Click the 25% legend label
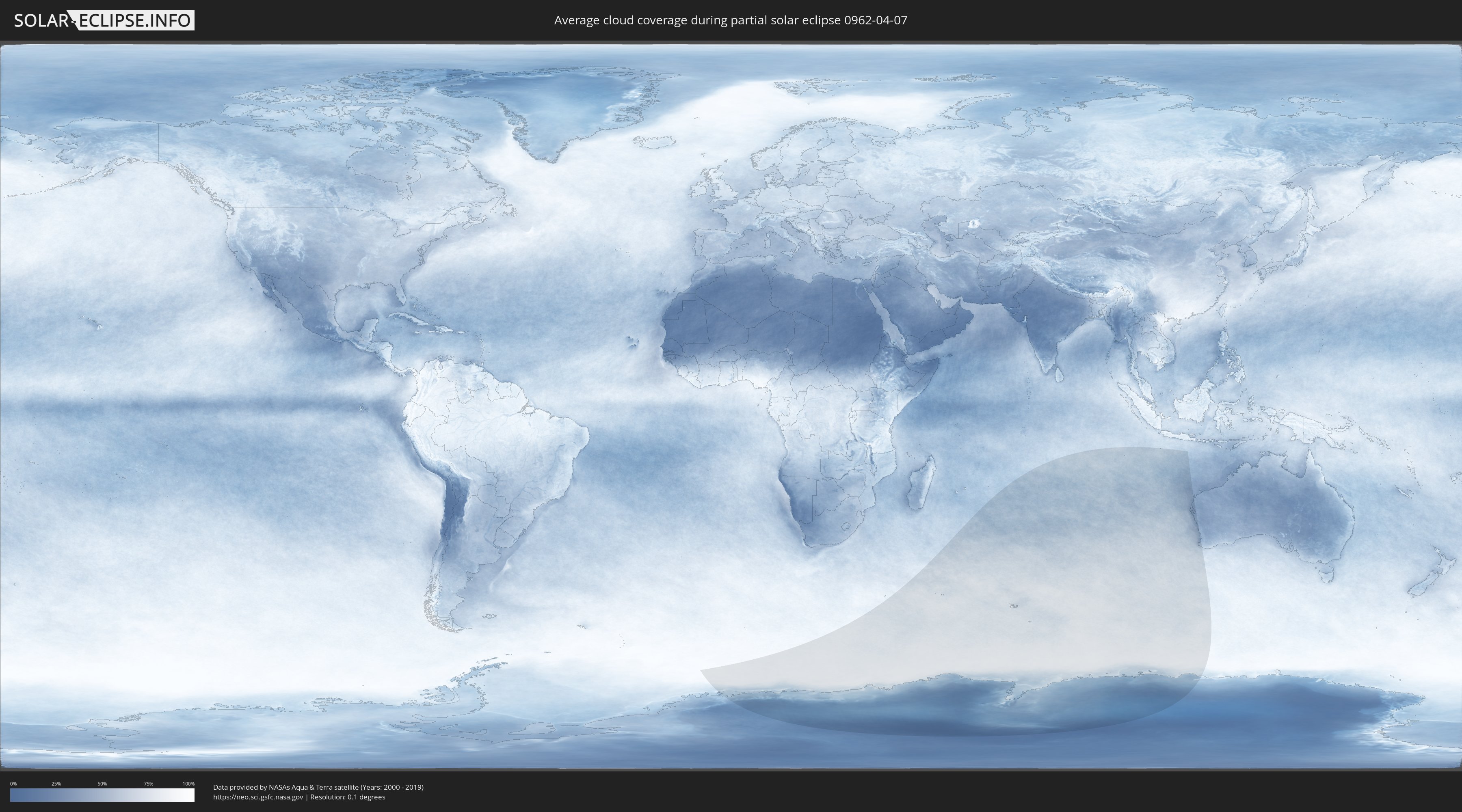 56,784
